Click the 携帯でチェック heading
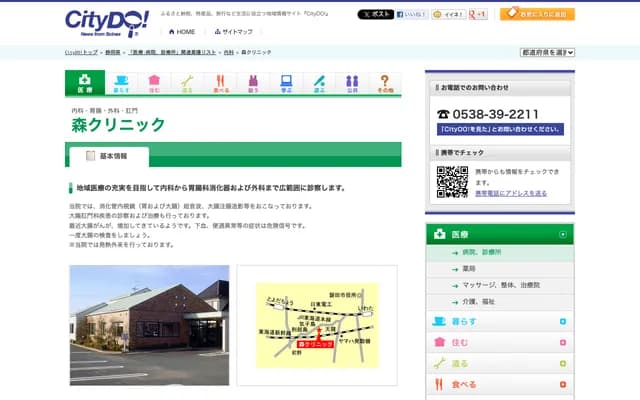 click(x=462, y=153)
